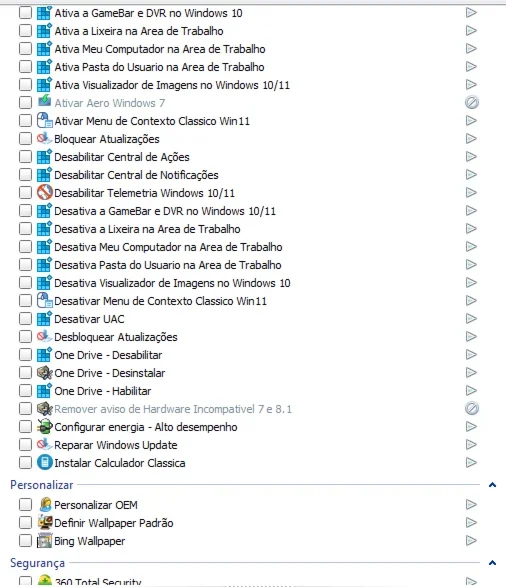Run Desabilitar Telemetria Windows 10/11 play arrow
Screen dimensions: 506x587
[471, 193]
